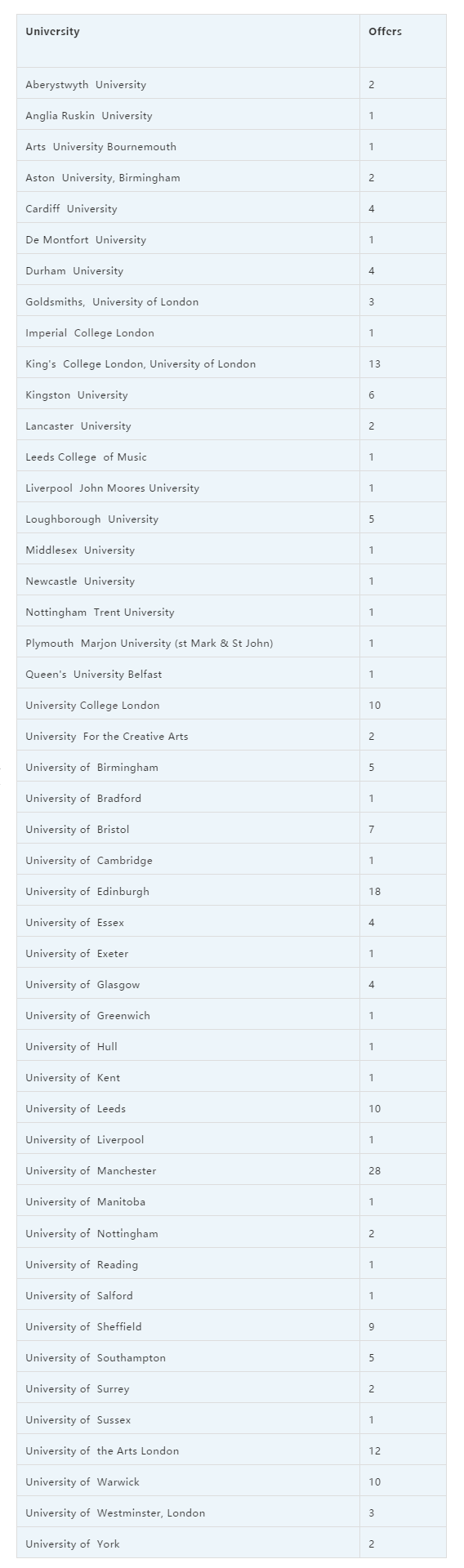Click King's College London entry
Viewport: 464px width, 1568px height.
pyautogui.click(x=141, y=364)
